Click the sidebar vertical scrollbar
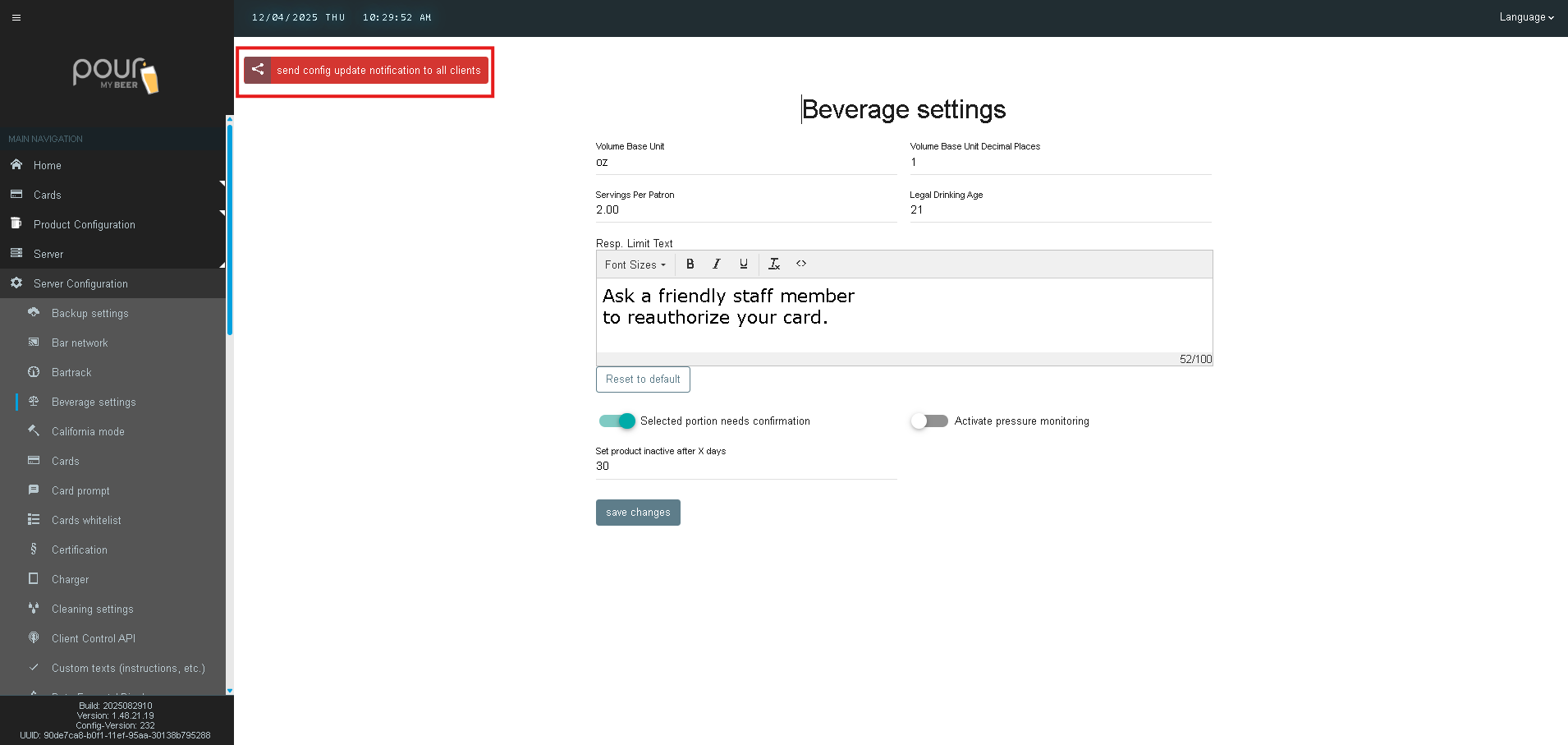The height and width of the screenshot is (745, 1568). (230, 230)
